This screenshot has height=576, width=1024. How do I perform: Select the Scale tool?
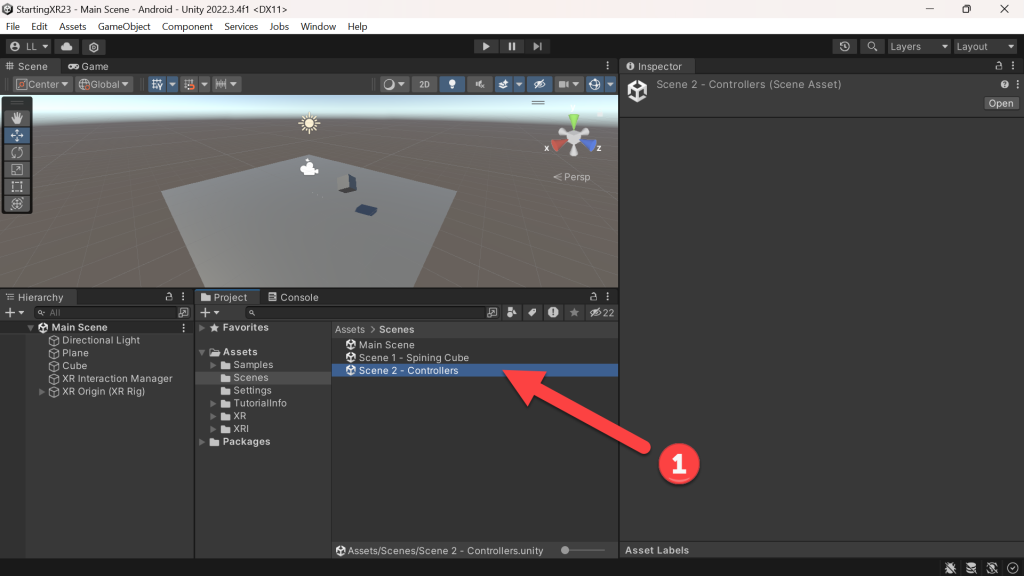(17, 170)
